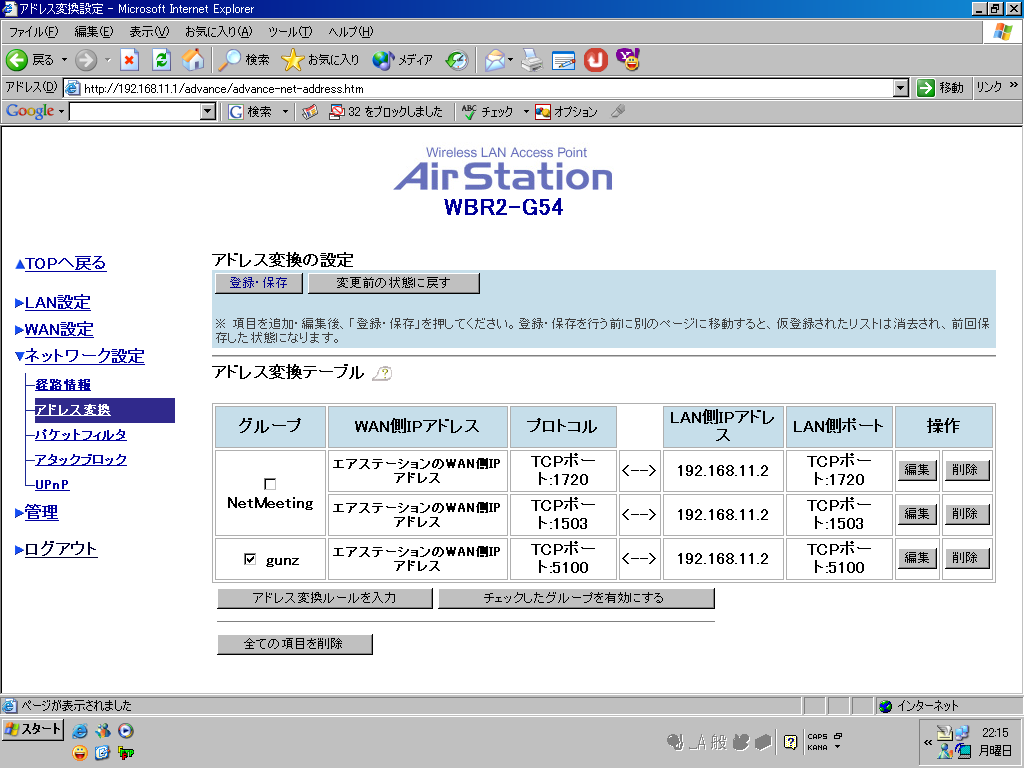Screen dimensions: 1024x768
Task: Open the Home page icon
Action: (x=193, y=60)
